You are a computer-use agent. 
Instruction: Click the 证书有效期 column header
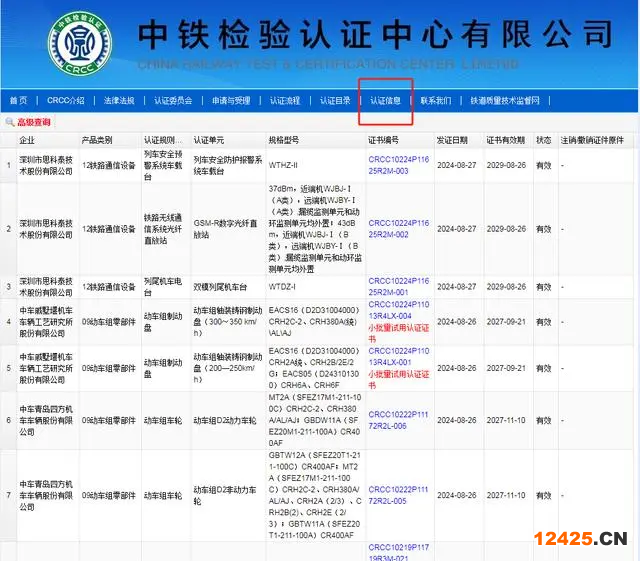tap(505, 140)
